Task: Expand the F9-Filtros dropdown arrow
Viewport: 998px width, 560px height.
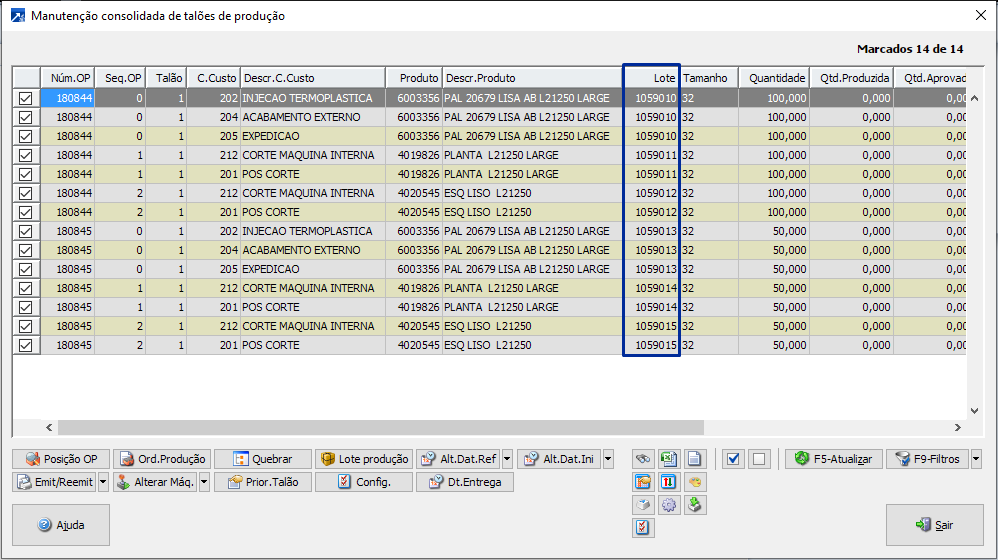Action: tap(976, 459)
